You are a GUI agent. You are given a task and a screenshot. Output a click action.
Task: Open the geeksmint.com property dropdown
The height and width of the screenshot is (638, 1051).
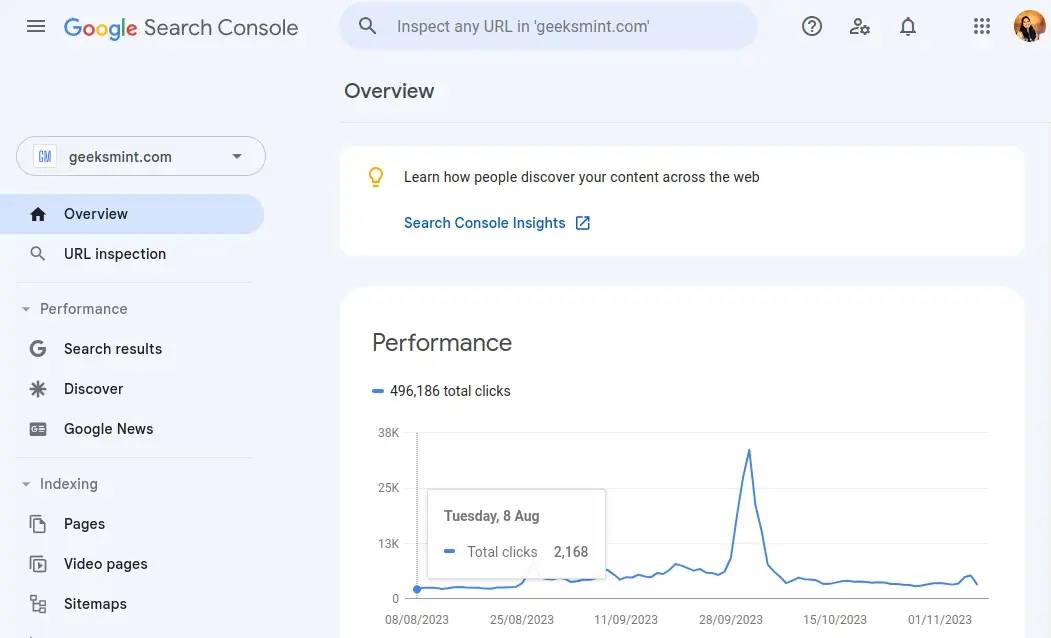pos(141,156)
